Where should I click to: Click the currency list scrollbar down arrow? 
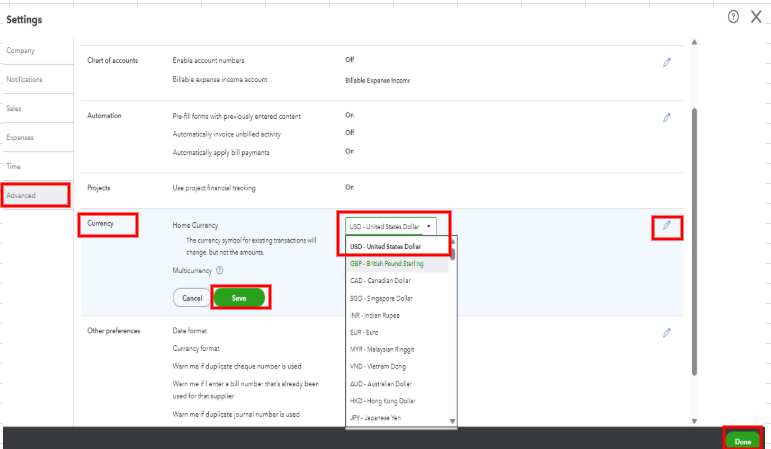tap(453, 421)
